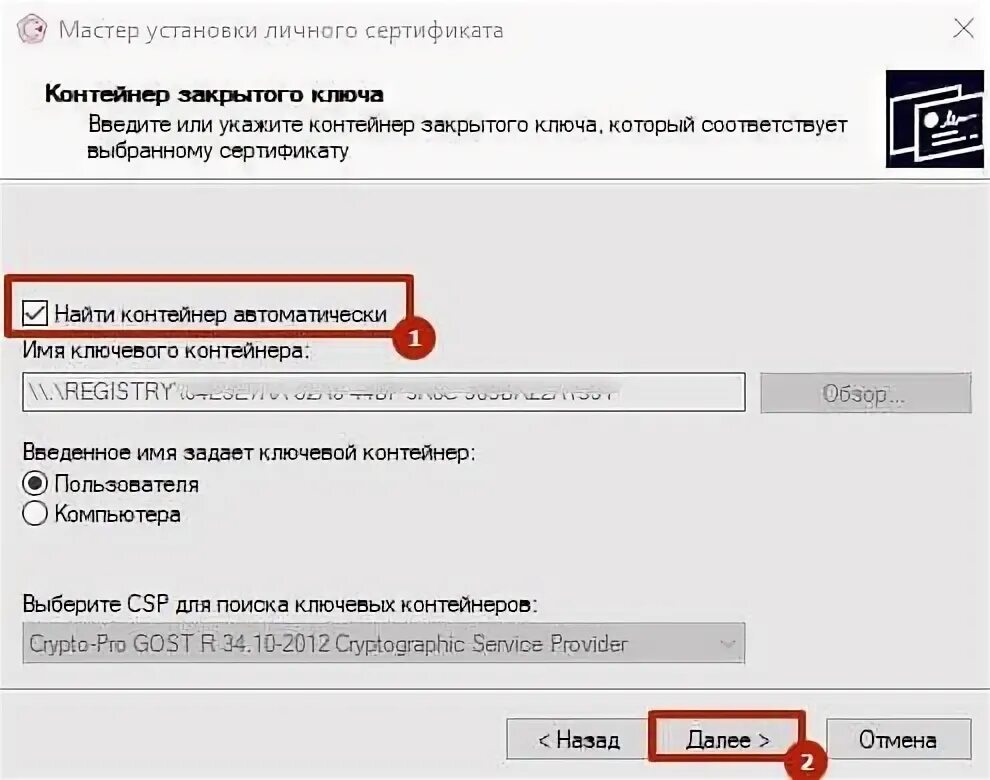
Task: Click the red step badge numbered 2
Action: click(806, 761)
